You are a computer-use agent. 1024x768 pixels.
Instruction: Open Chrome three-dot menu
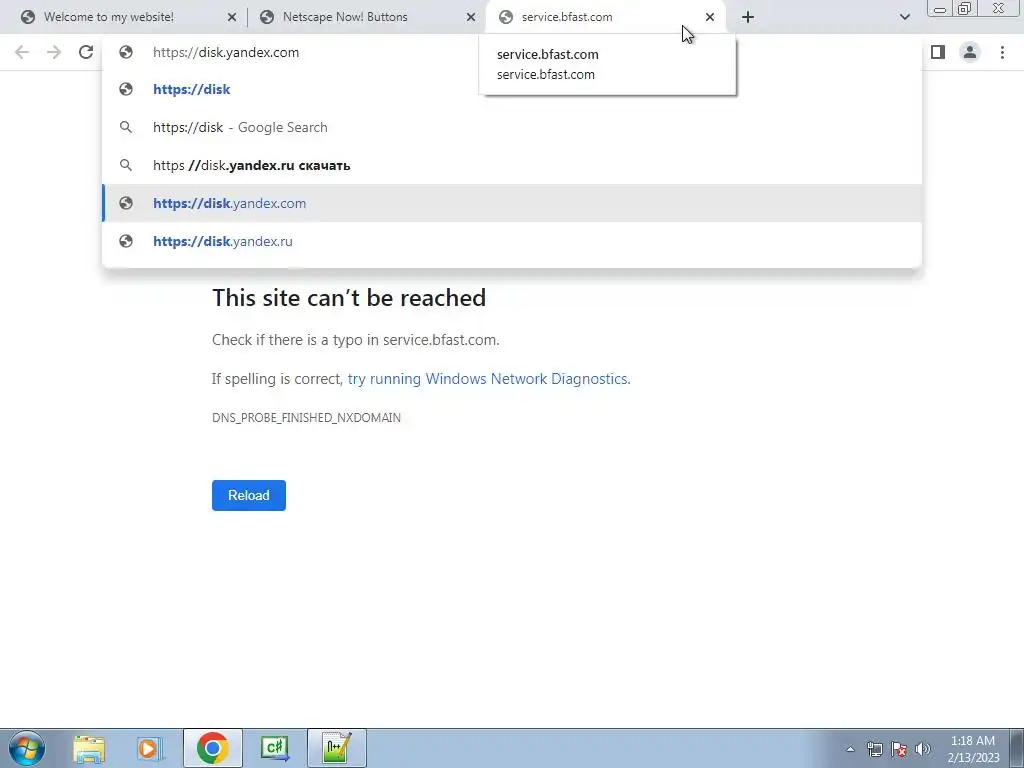(1002, 52)
